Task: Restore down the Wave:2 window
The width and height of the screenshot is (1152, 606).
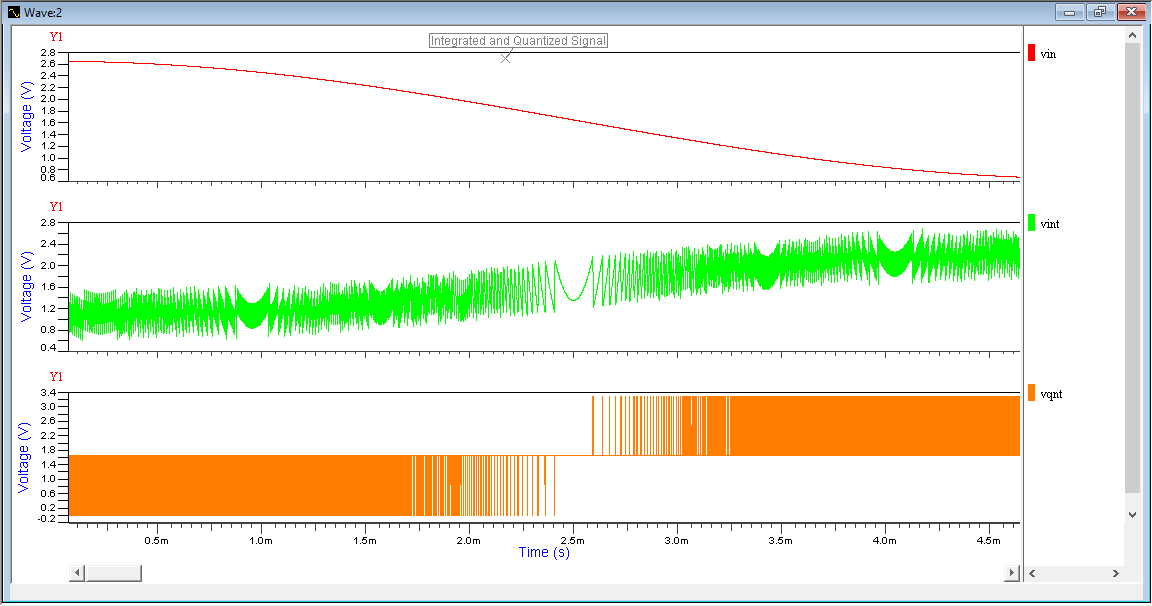Action: (1100, 12)
